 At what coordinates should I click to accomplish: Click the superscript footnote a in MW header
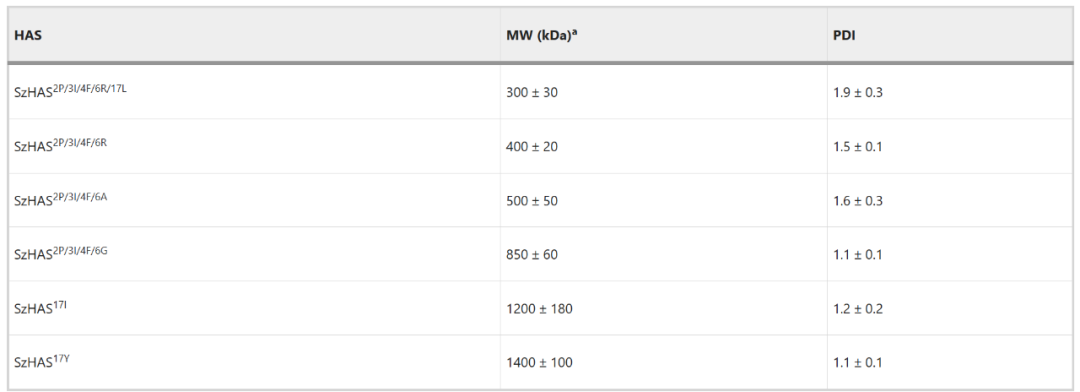click(x=573, y=32)
